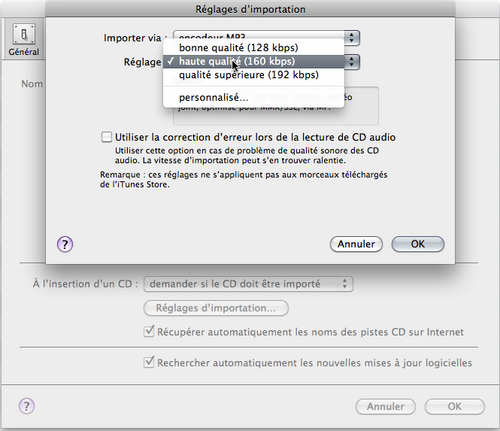Click the checkmark beside haute qualité
Screen dimensions: 500x431
point(171,61)
